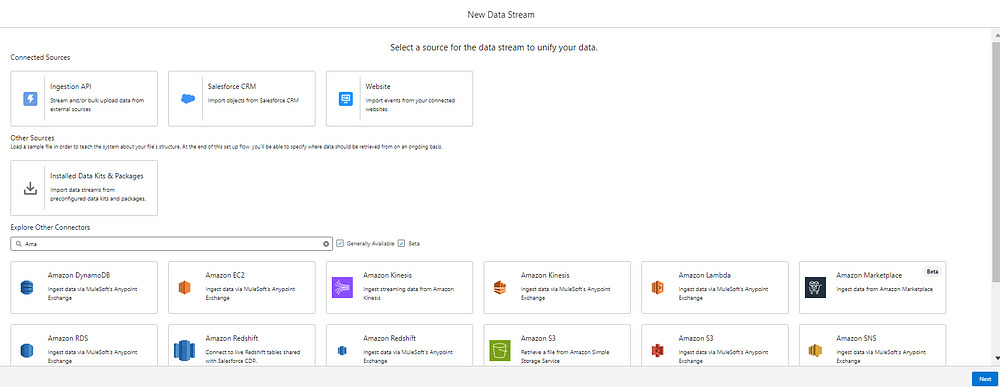Select the "Amazon Marketplace" card title
This screenshot has height=387, width=1000.
869,275
